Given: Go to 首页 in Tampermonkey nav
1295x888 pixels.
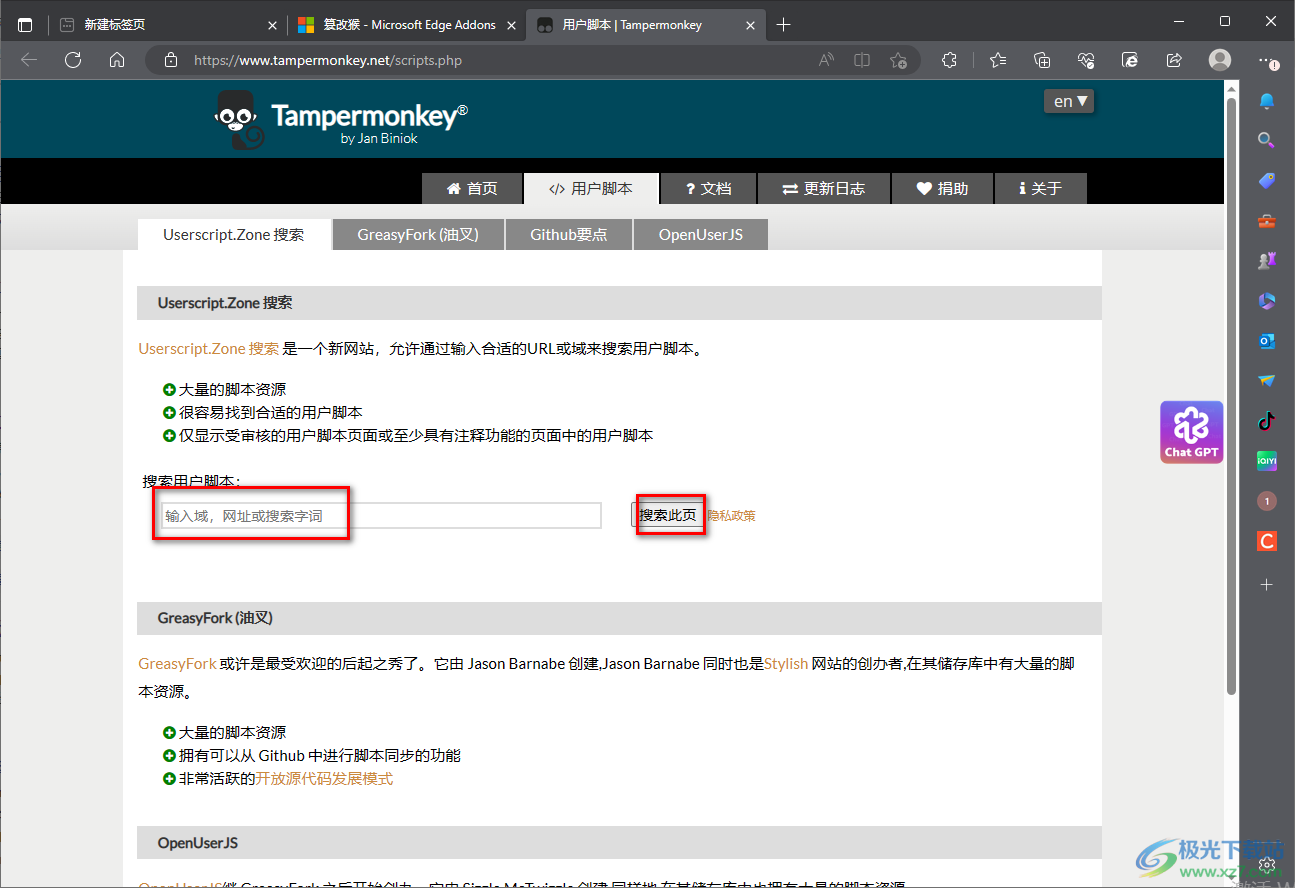Looking at the screenshot, I should coord(472,188).
